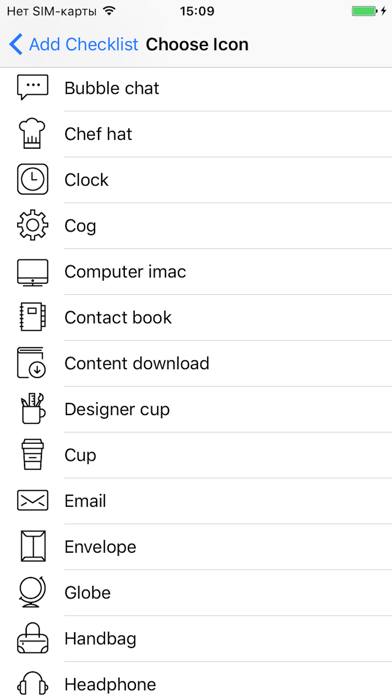The image size is (392, 696).
Task: Pick the Contact book icon
Action: click(x=32, y=317)
